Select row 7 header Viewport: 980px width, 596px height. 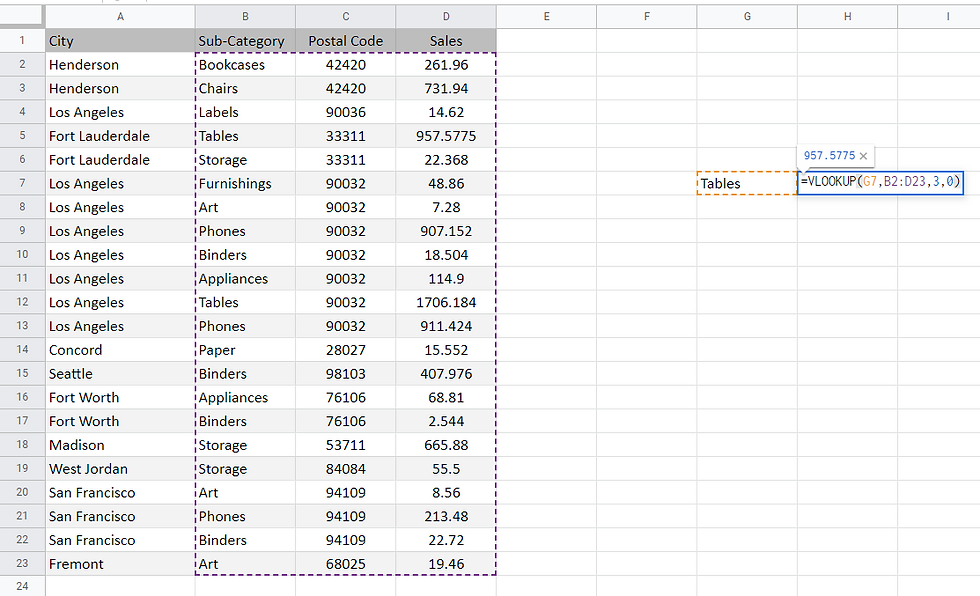pyautogui.click(x=22, y=183)
